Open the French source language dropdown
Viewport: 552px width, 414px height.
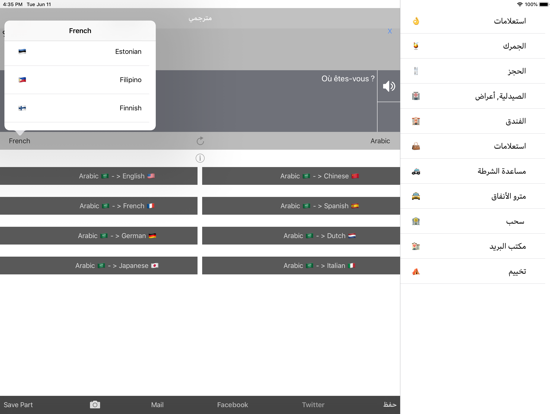(19, 141)
